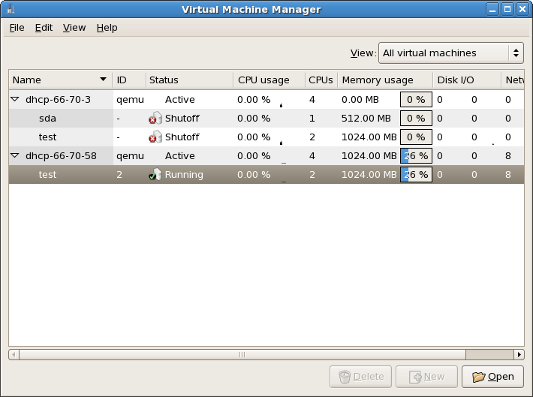533x397 pixels.
Task: Click the ID "2" of running test VM
Action: [119, 174]
